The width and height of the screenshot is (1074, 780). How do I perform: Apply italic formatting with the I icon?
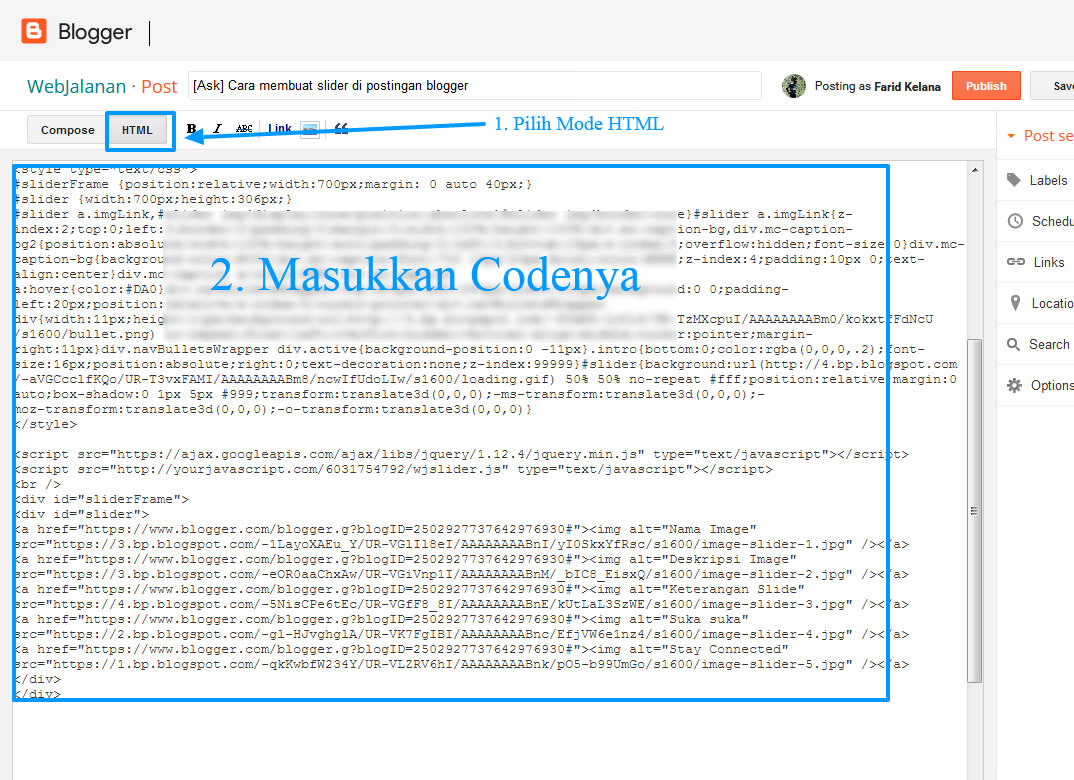(218, 129)
